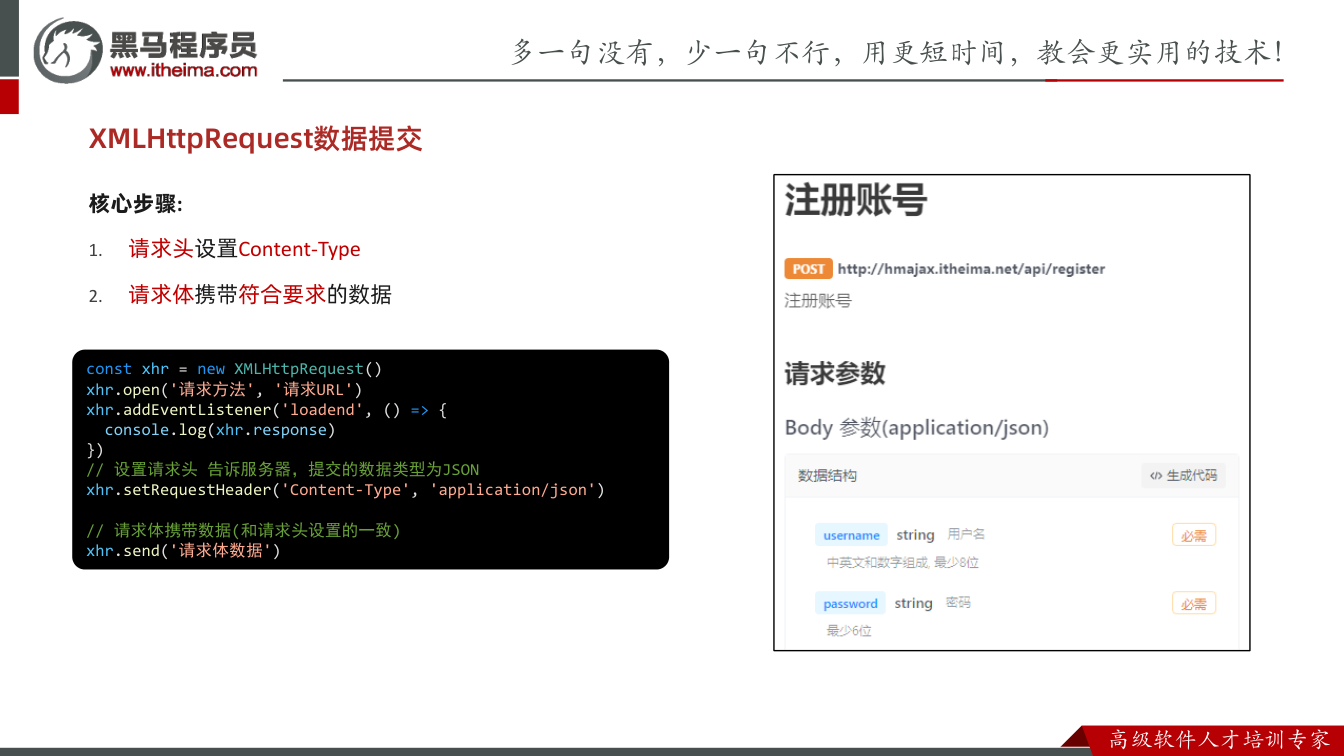Select the username parameter tag

click(x=851, y=535)
